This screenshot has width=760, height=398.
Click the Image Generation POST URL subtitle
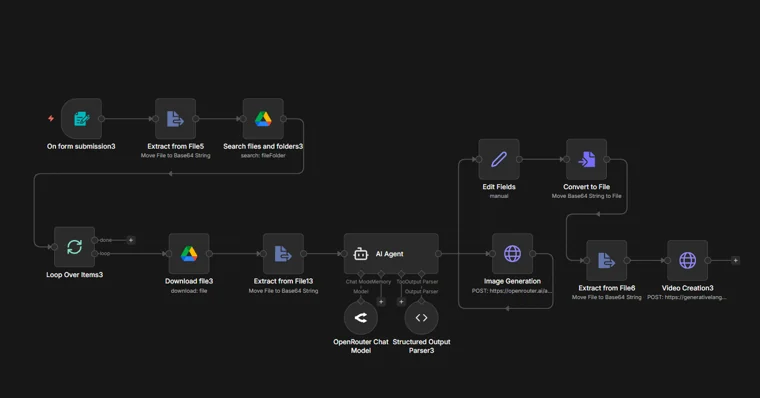click(512, 291)
